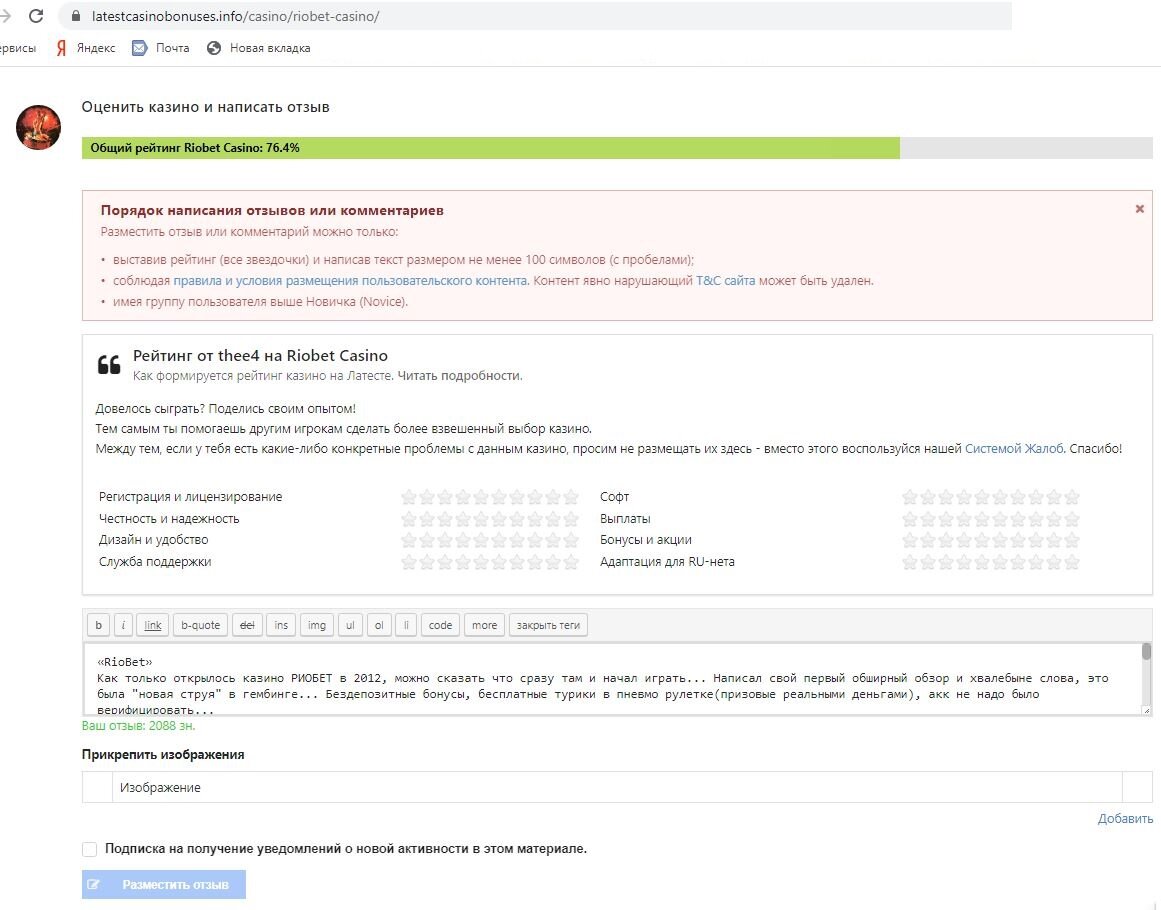Click the user avatar image
This screenshot has height=910, width=1161.
point(39,128)
